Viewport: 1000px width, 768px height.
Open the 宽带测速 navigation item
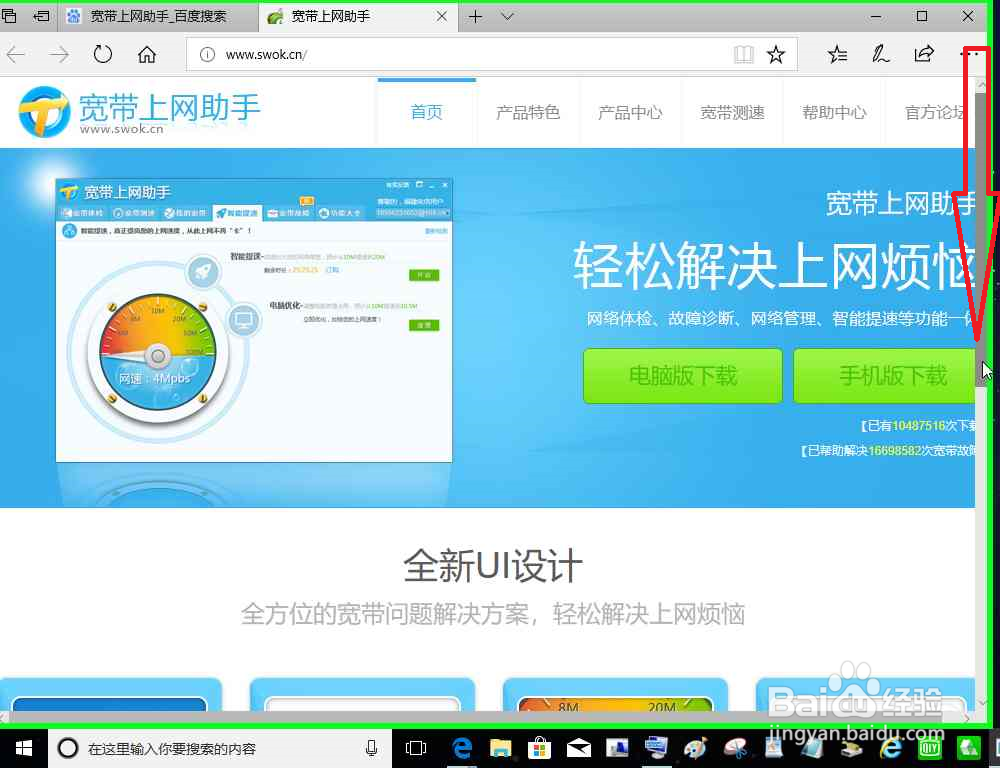pyautogui.click(x=732, y=112)
